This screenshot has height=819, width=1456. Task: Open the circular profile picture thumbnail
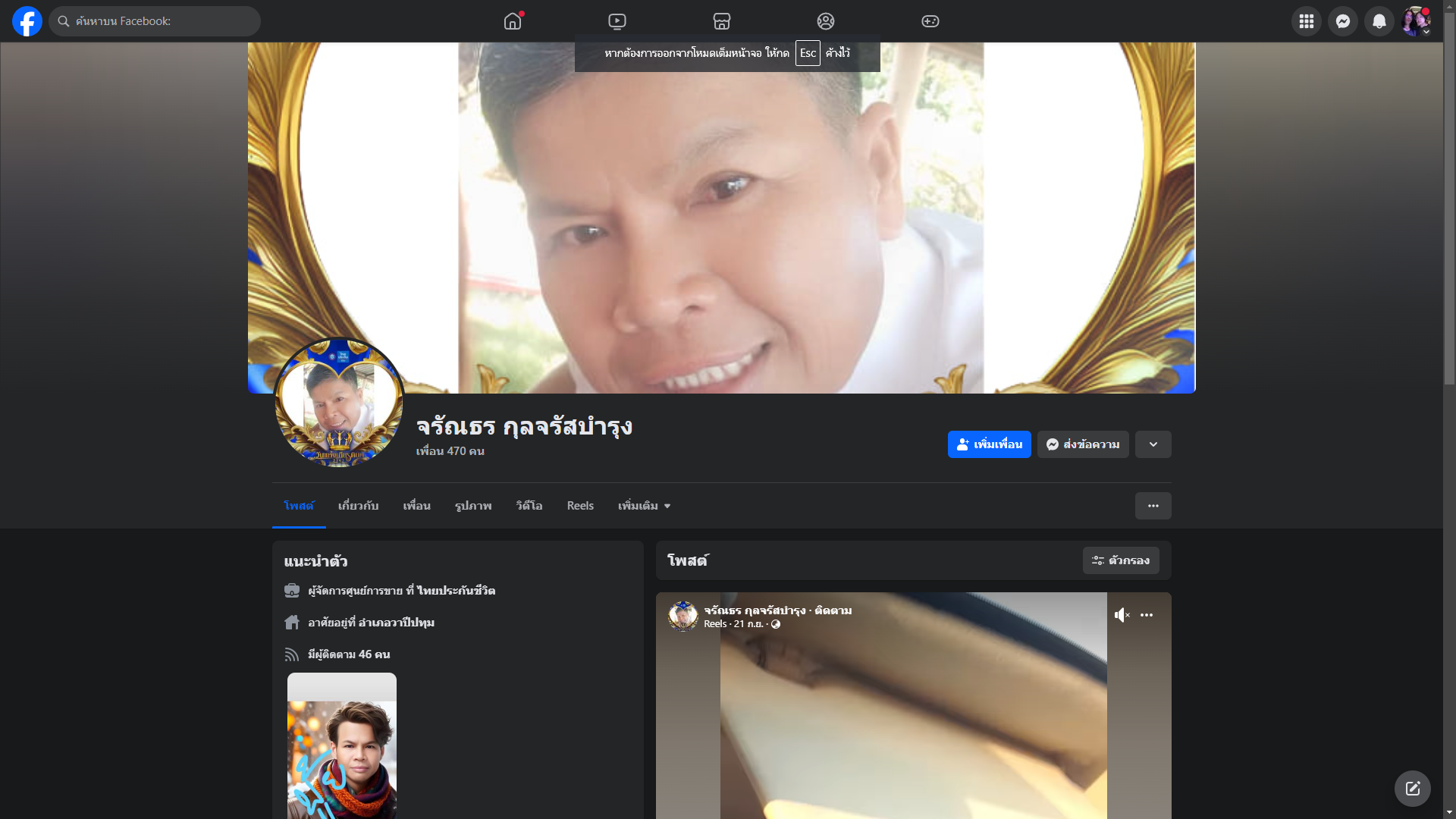click(x=338, y=403)
